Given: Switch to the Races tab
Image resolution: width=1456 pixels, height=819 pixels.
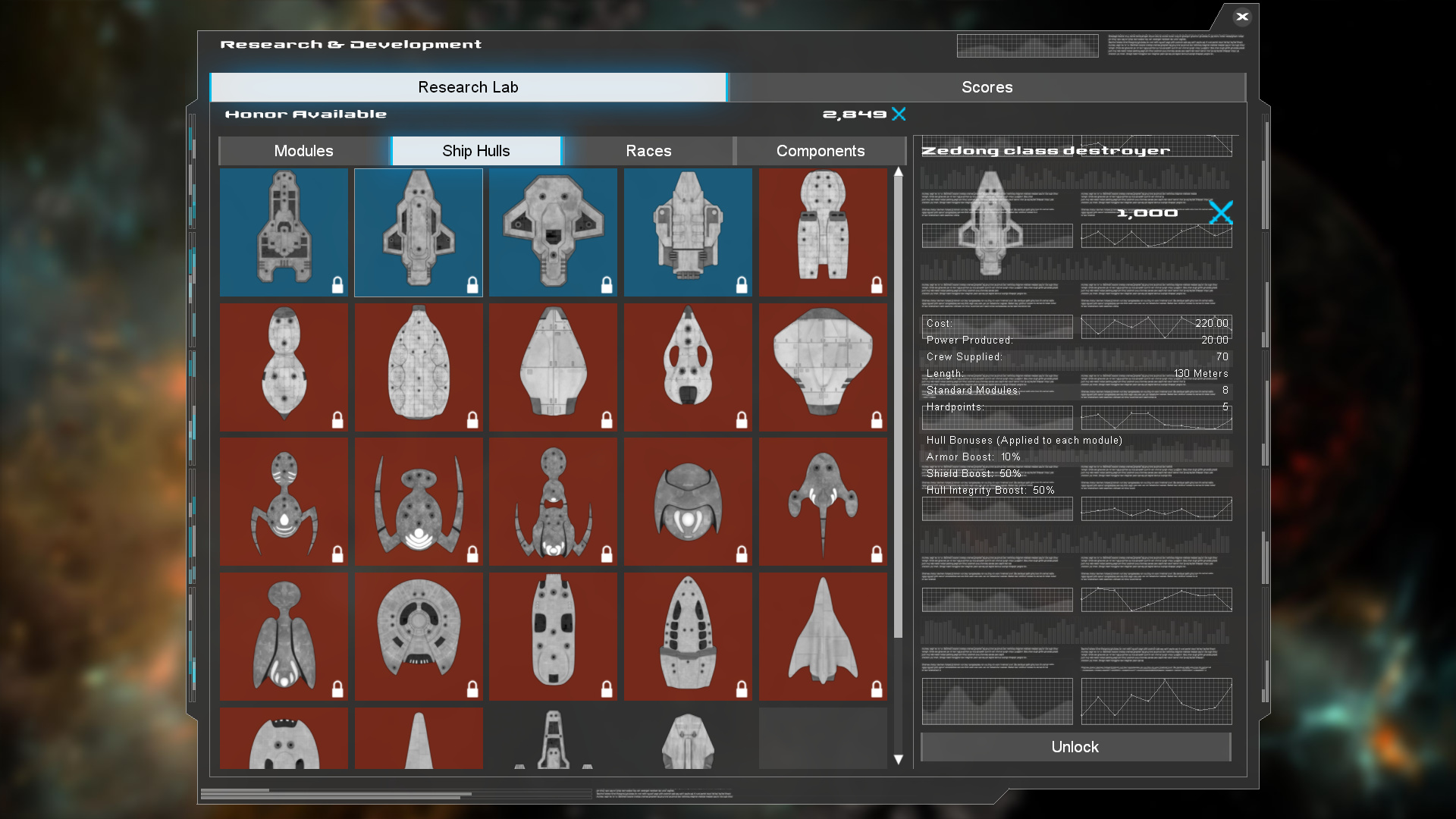Looking at the screenshot, I should coord(648,151).
